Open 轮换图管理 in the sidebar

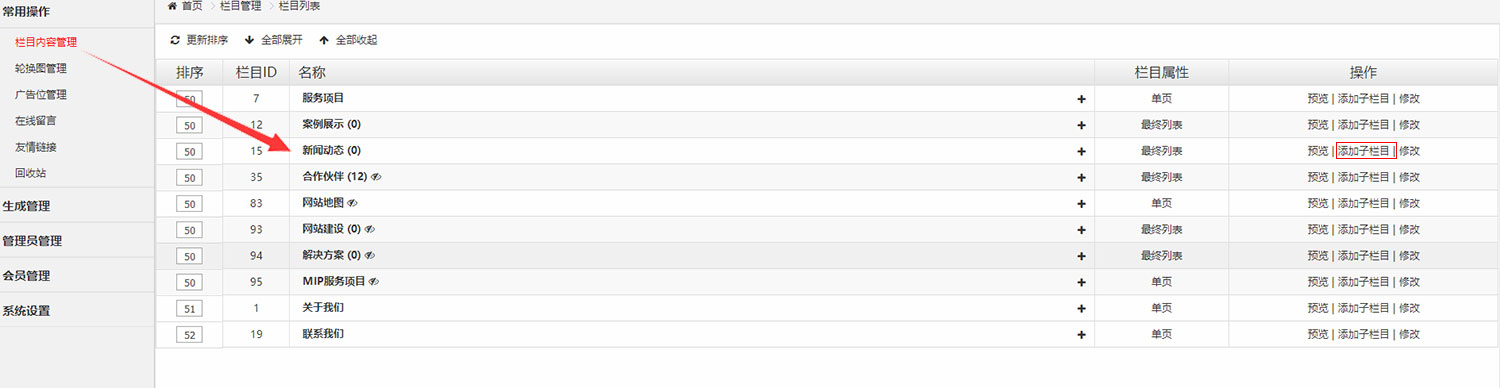click(x=40, y=68)
